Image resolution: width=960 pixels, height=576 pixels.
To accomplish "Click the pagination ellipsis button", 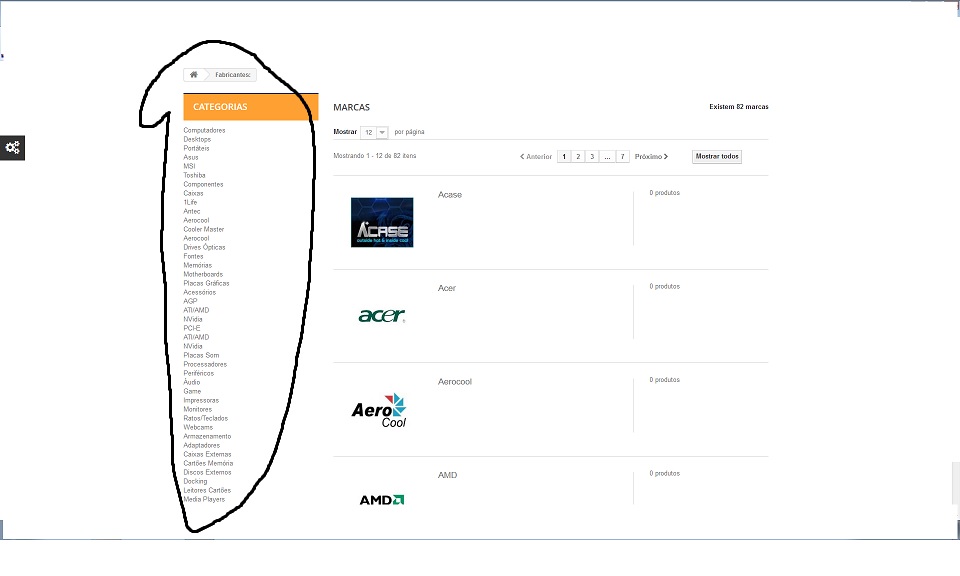I will (x=607, y=157).
